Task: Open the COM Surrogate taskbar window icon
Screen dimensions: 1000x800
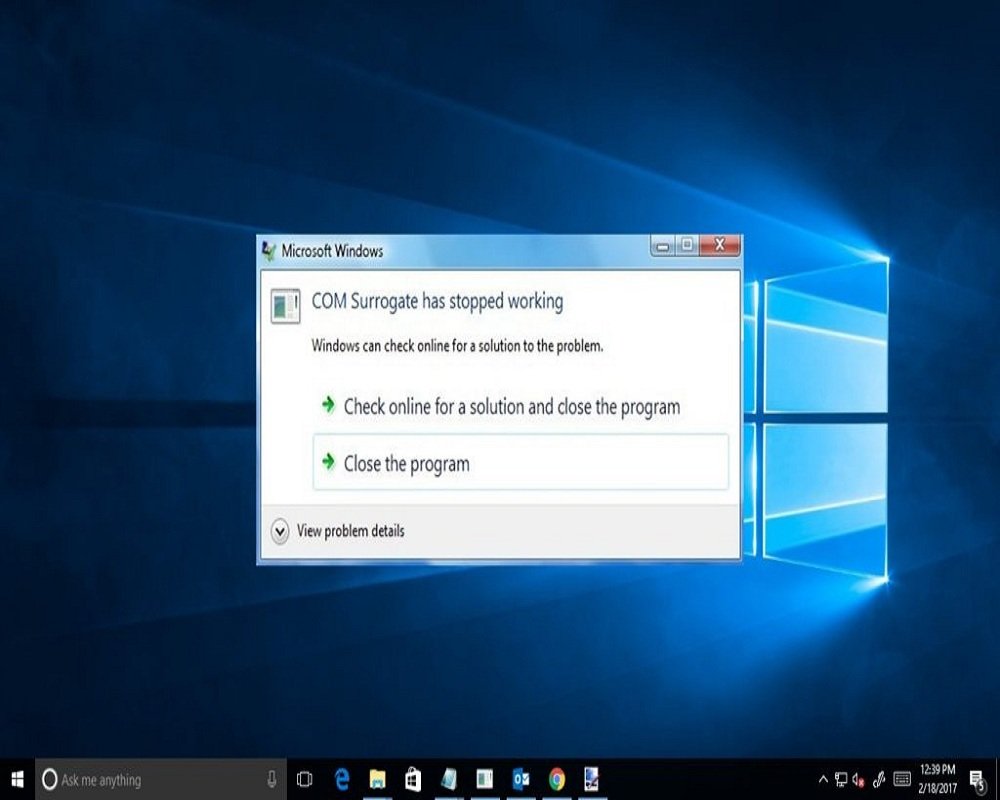Action: point(485,779)
